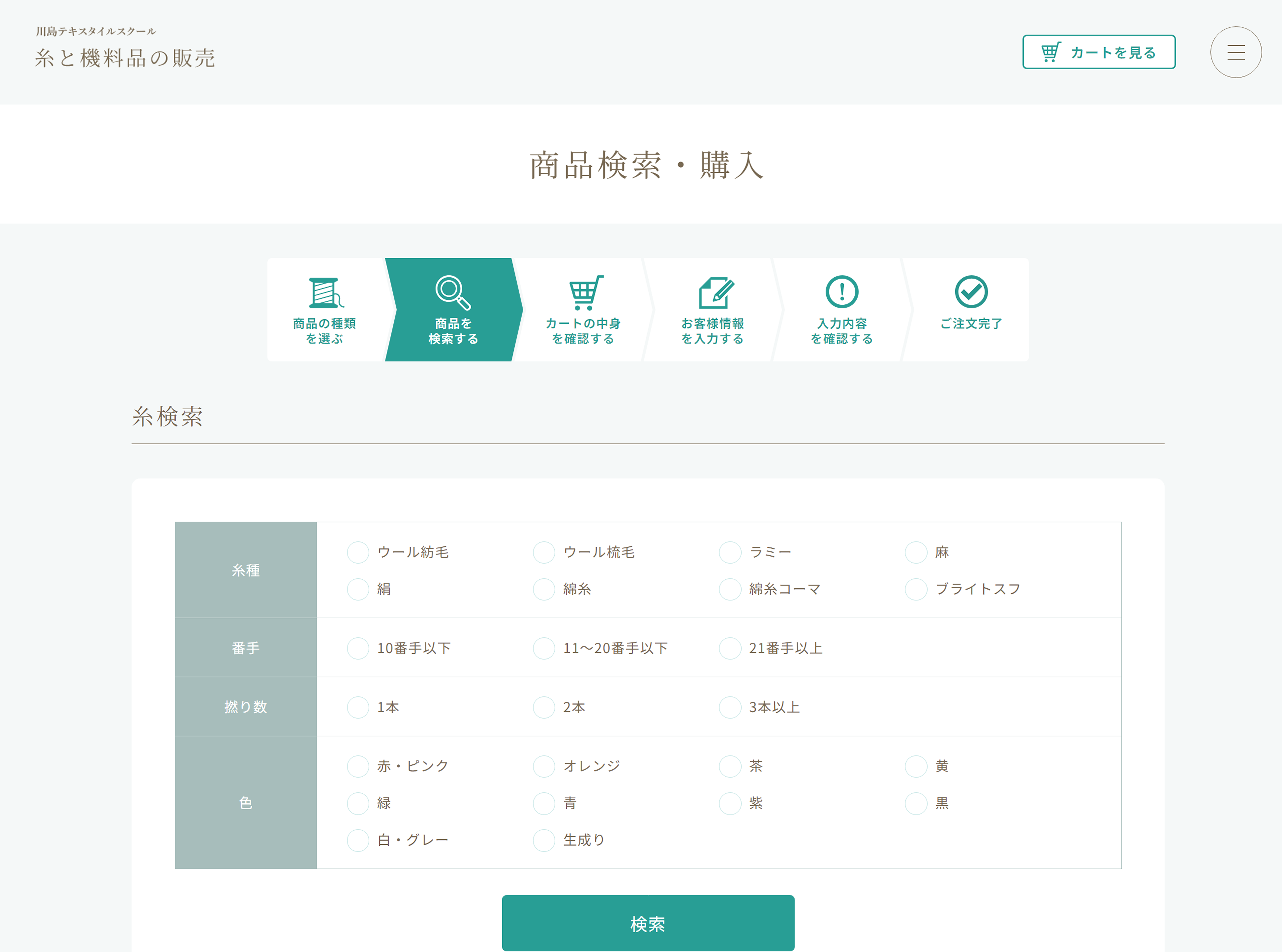Select the 黒 color option
Image resolution: width=1282 pixels, height=952 pixels.
coord(916,803)
